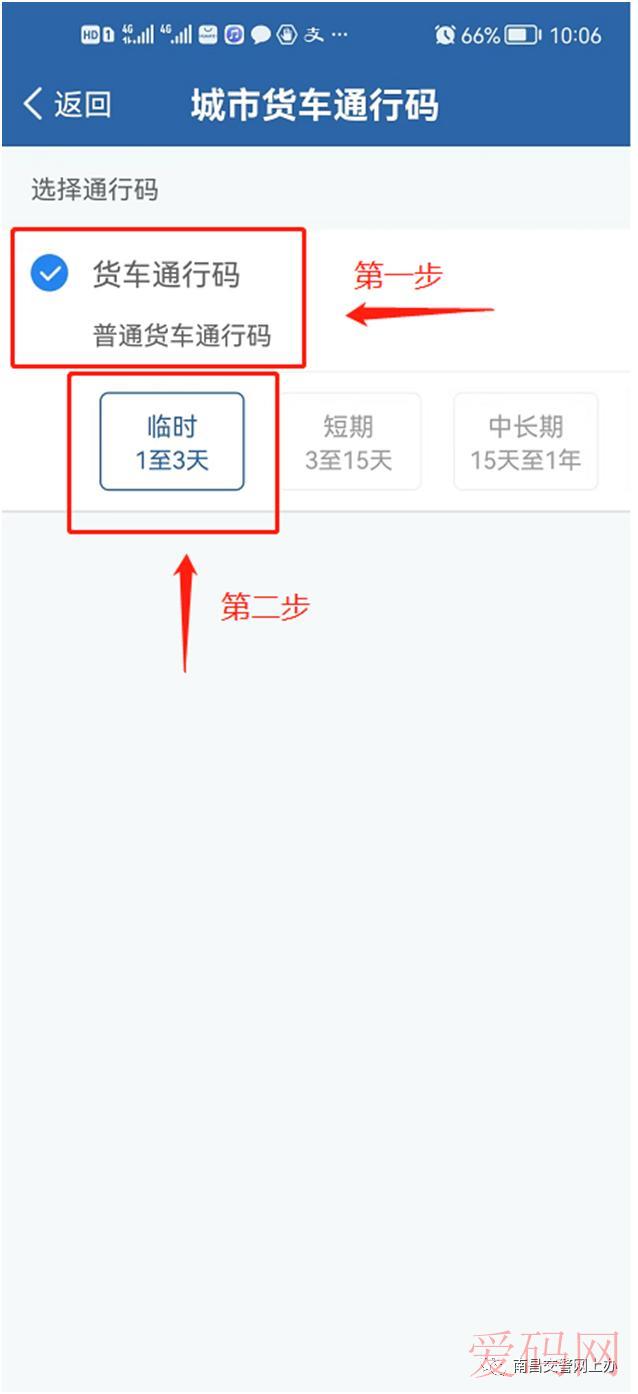The image size is (638, 1394).
Task: Tap the 南昌交警网上办 watermark label
Action: (563, 1365)
